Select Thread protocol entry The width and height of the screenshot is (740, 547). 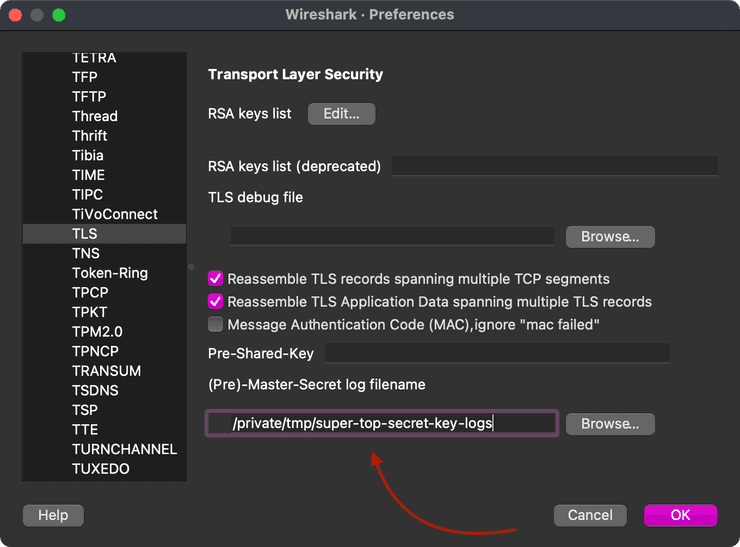tap(104, 116)
